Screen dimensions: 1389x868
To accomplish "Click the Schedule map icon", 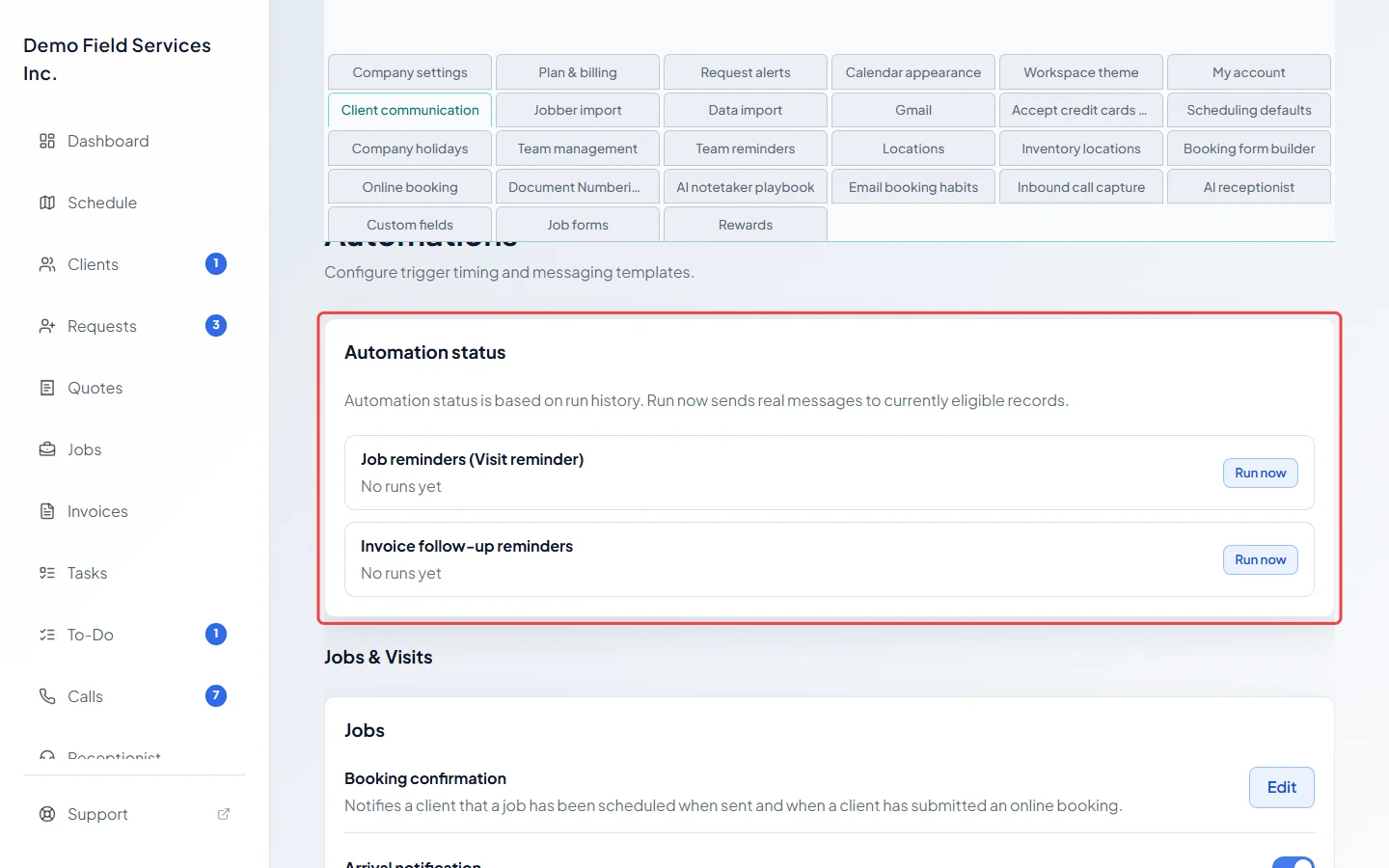I will click(x=47, y=203).
